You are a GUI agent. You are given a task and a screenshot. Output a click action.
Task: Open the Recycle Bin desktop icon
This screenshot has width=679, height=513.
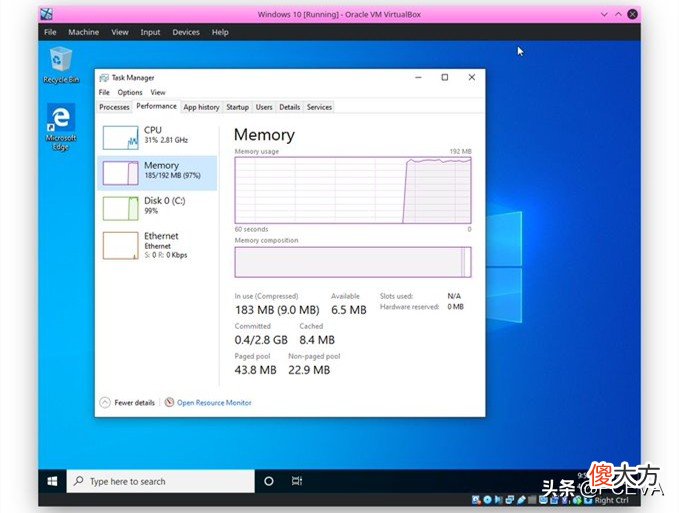coord(61,65)
